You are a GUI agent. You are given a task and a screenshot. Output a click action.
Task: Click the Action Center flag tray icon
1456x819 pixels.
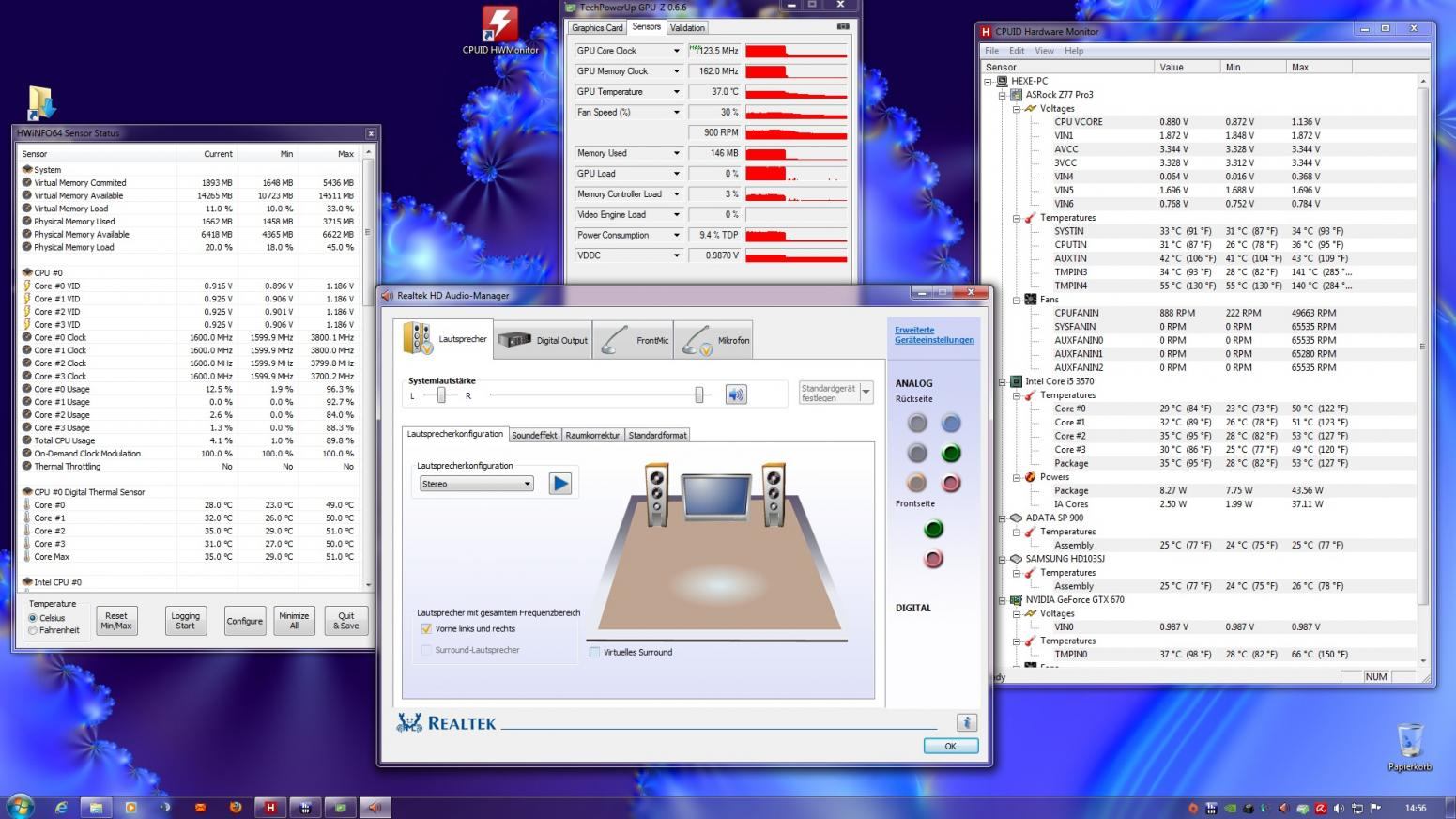click(x=1375, y=808)
